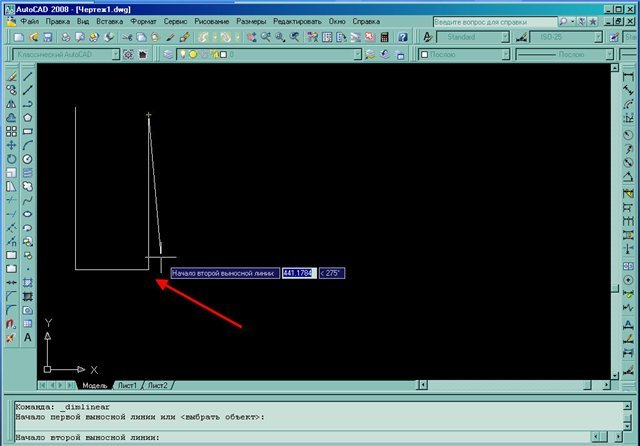This screenshot has width=640, height=446.
Task: Select the Multiline Text A tool
Action: (27, 338)
